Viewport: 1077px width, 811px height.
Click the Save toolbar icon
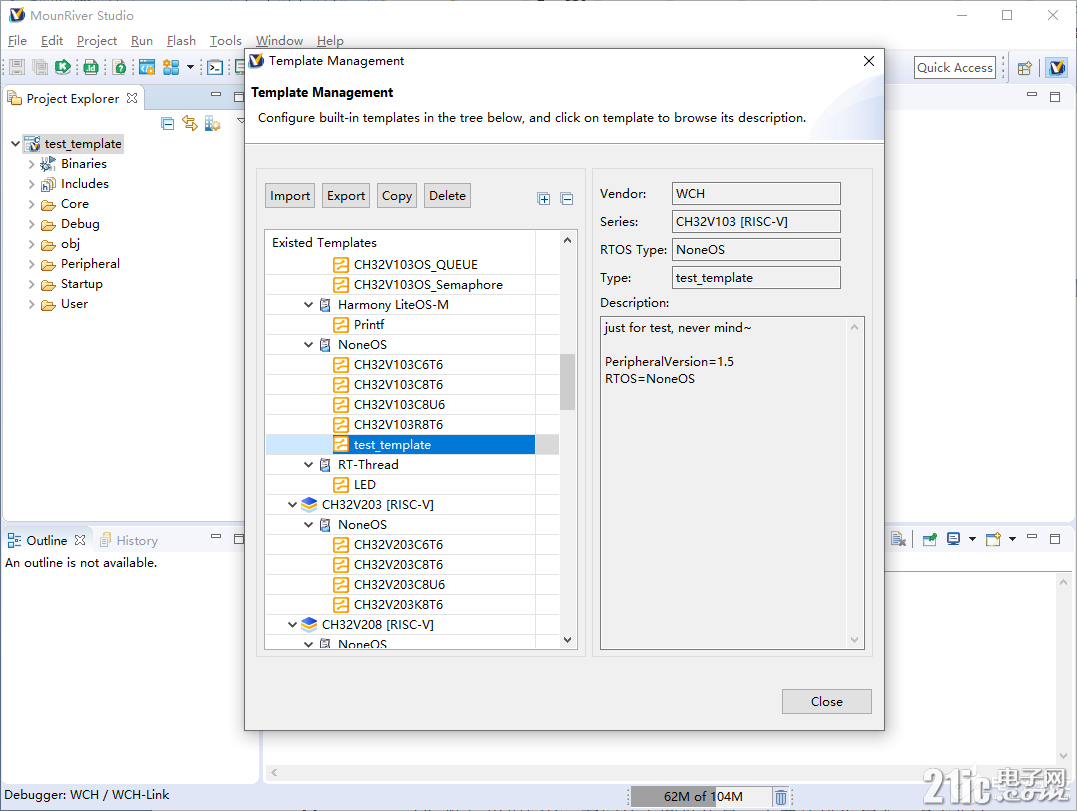[x=17, y=67]
